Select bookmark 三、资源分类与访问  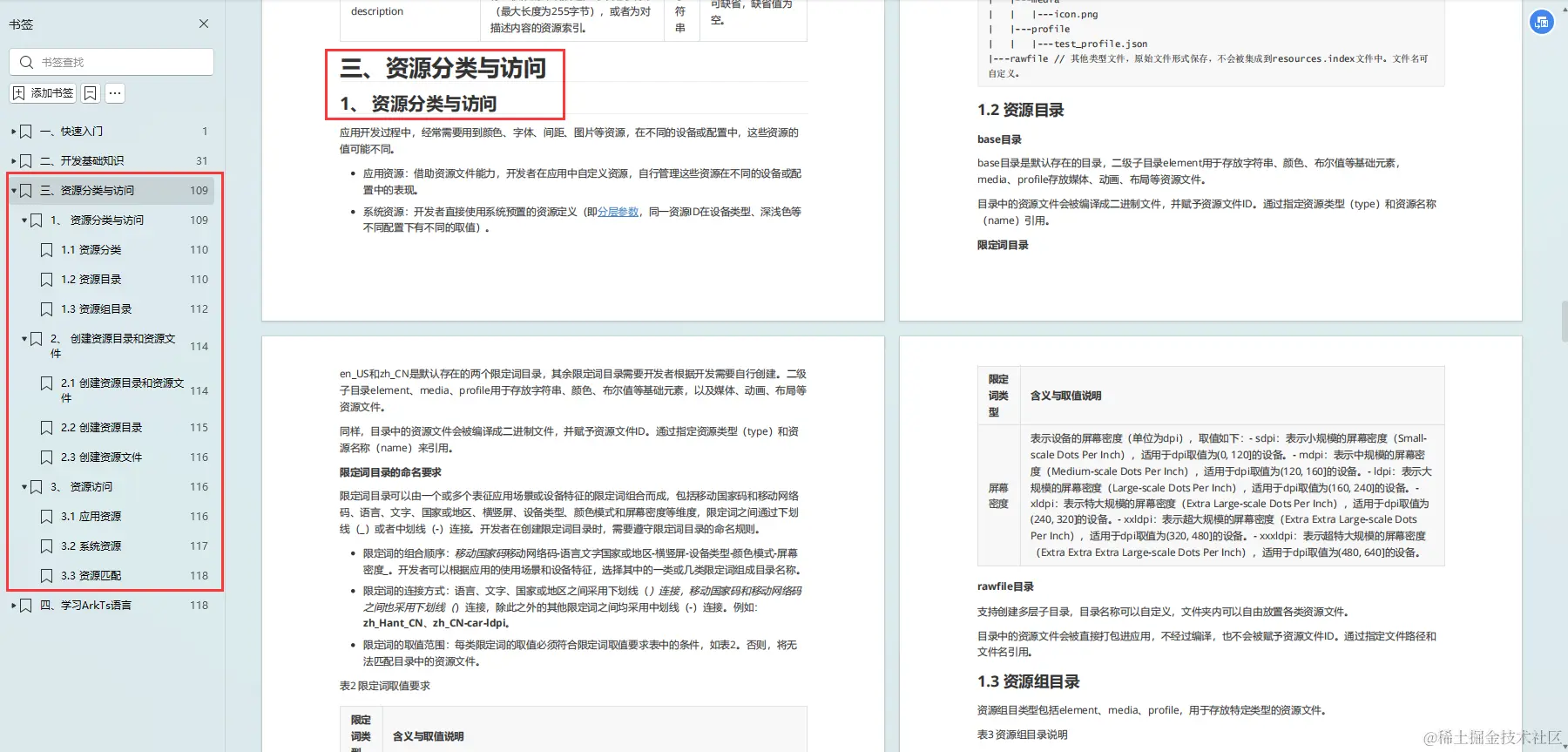[x=87, y=191]
